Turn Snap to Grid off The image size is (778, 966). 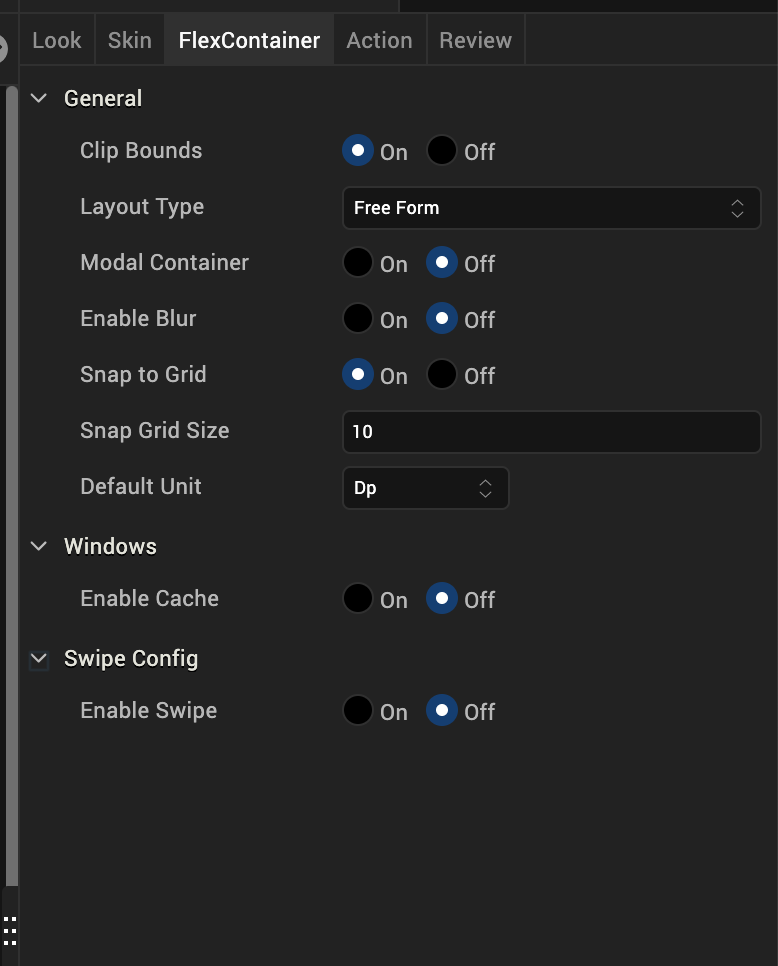coord(442,375)
